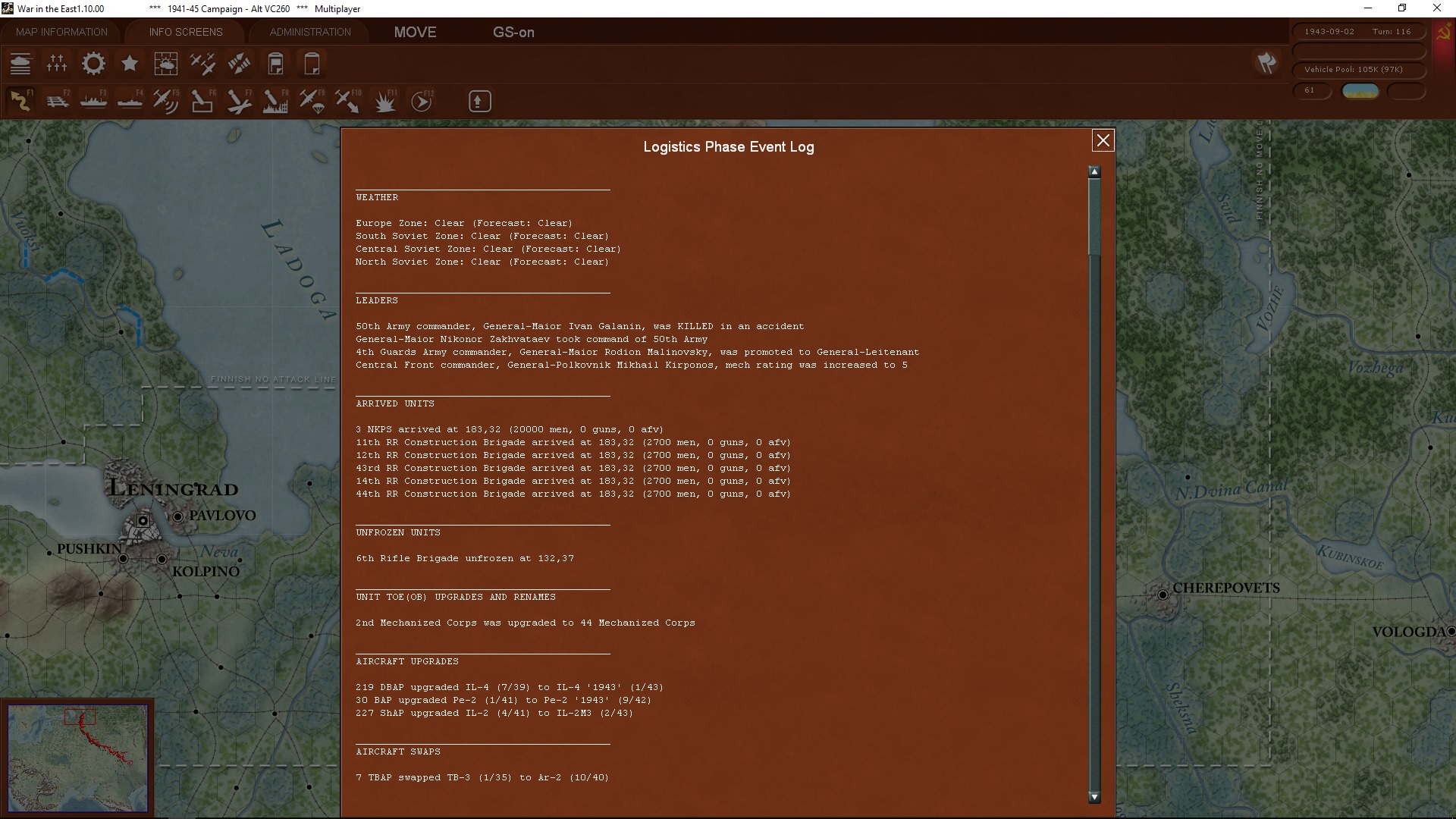This screenshot has width=1456, height=819.
Task: Select the F3 naval transport ship icon
Action: [93, 101]
